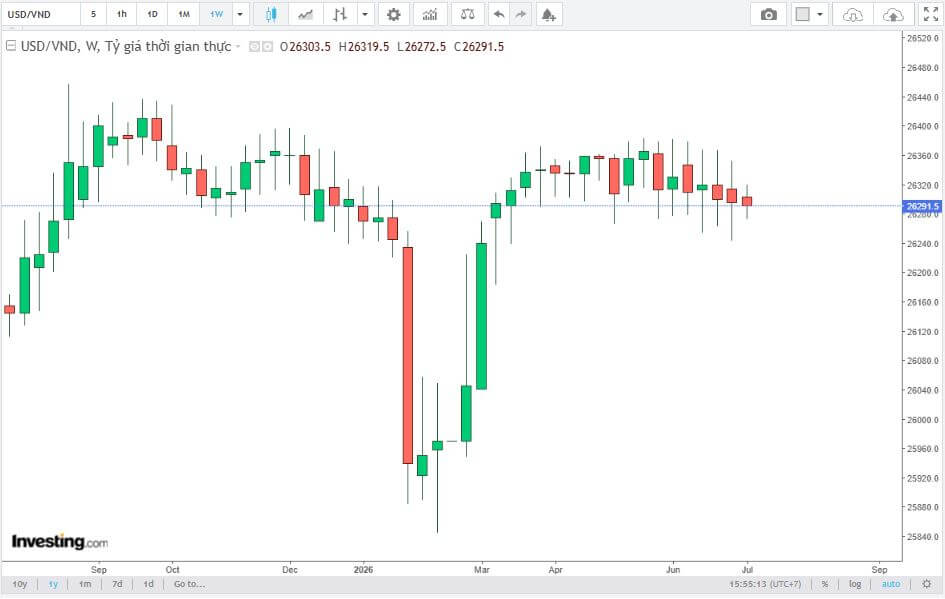Select the candlestick chart style
945x599 pixels.
coord(271,14)
